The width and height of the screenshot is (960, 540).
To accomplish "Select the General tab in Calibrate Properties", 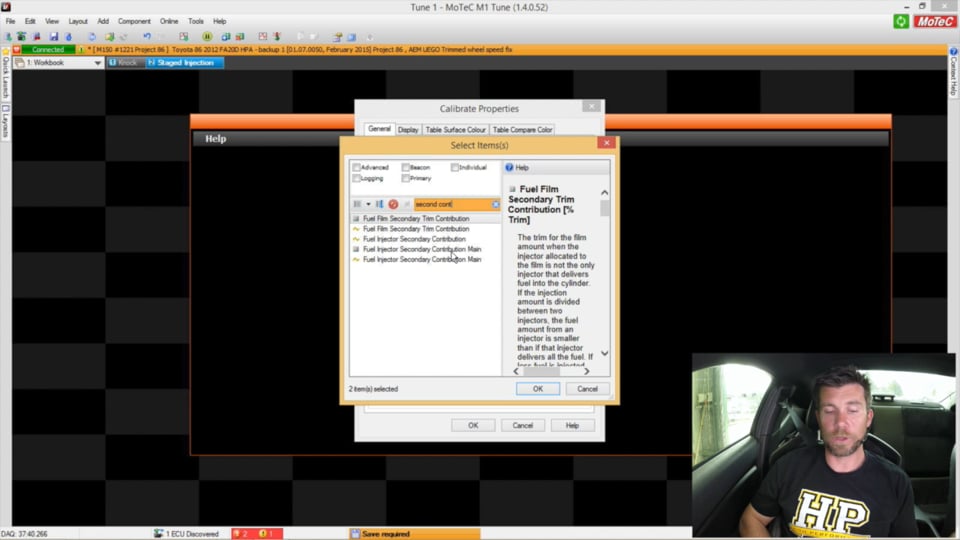I will click(x=379, y=129).
